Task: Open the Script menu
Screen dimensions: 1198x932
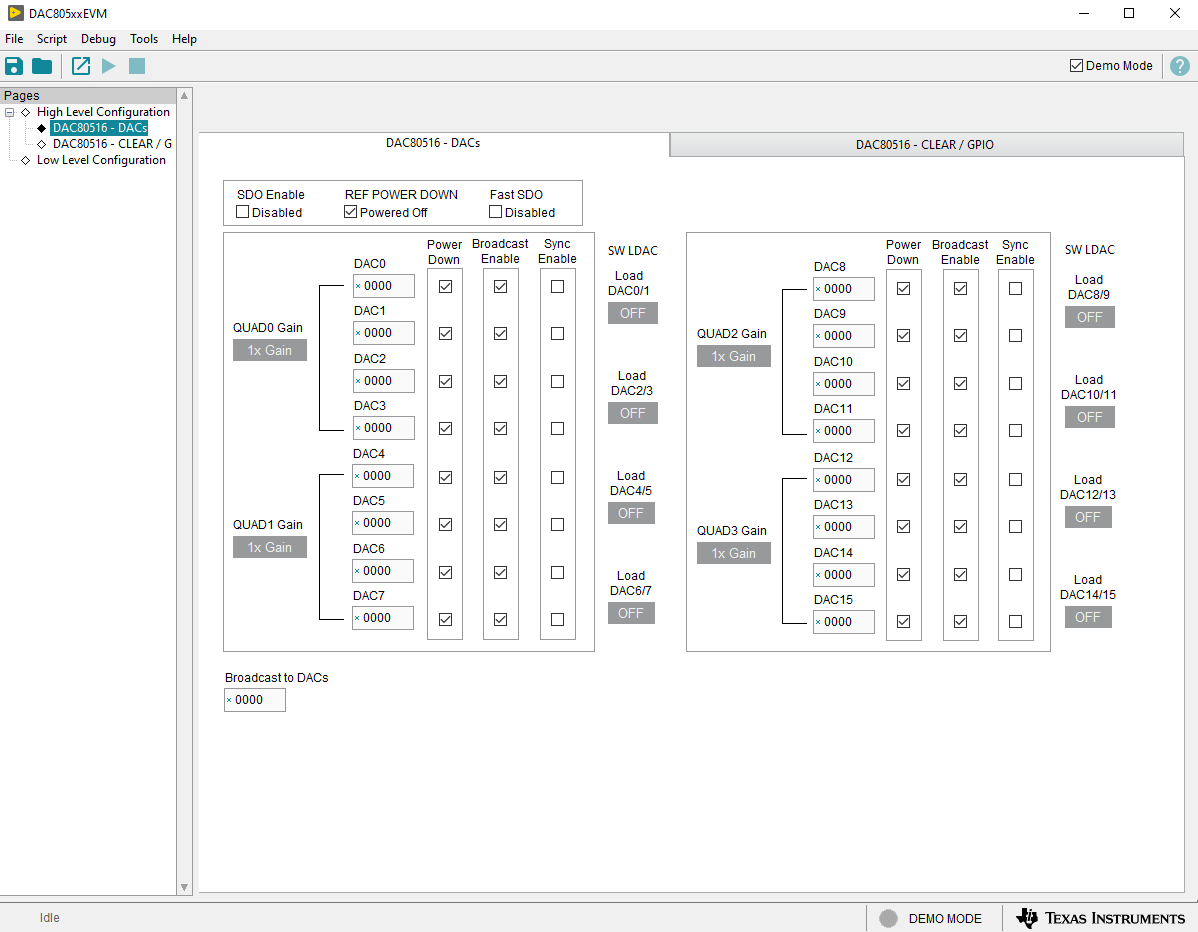Action: tap(52, 39)
